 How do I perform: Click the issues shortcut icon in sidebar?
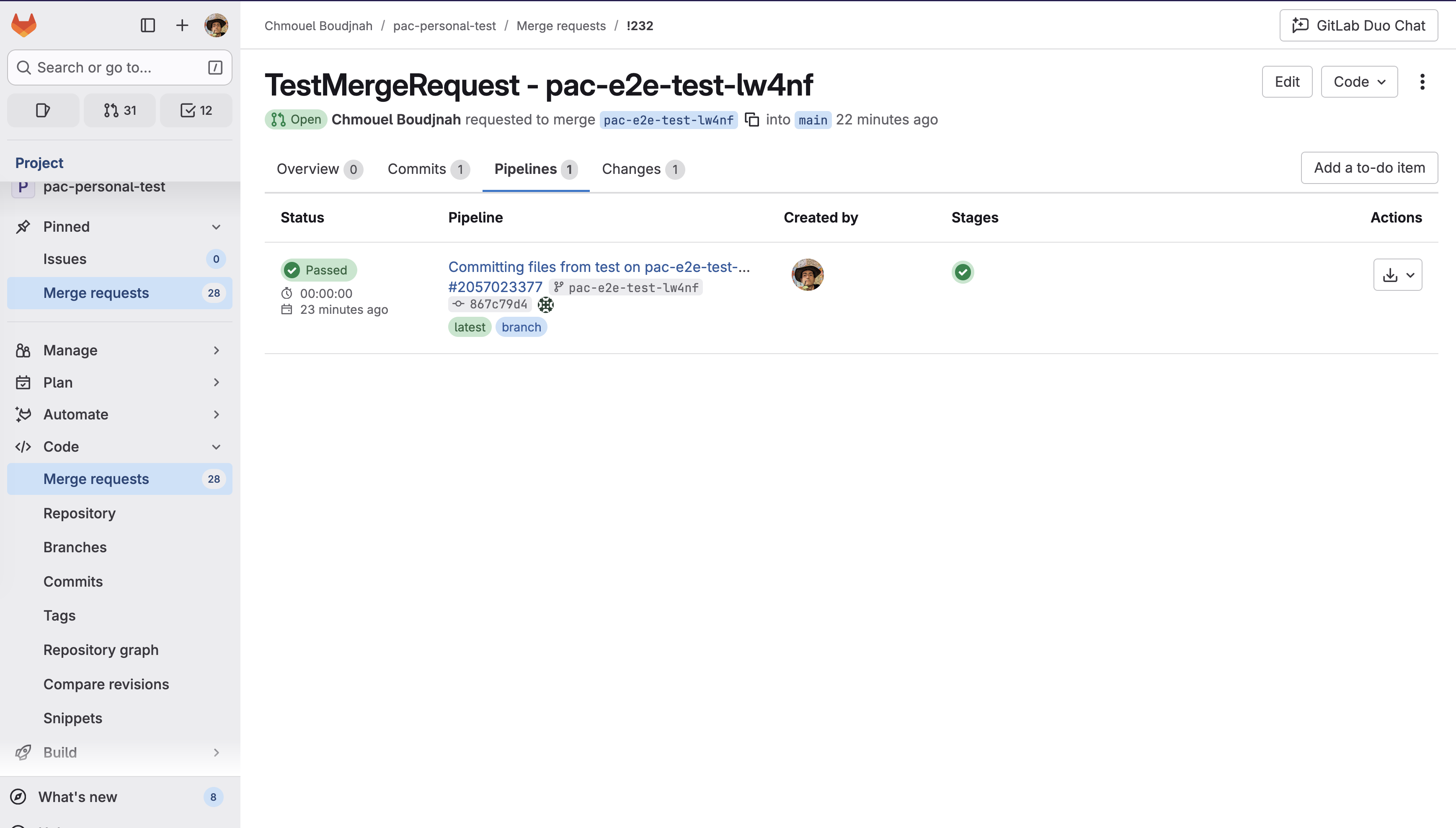pyautogui.click(x=43, y=110)
